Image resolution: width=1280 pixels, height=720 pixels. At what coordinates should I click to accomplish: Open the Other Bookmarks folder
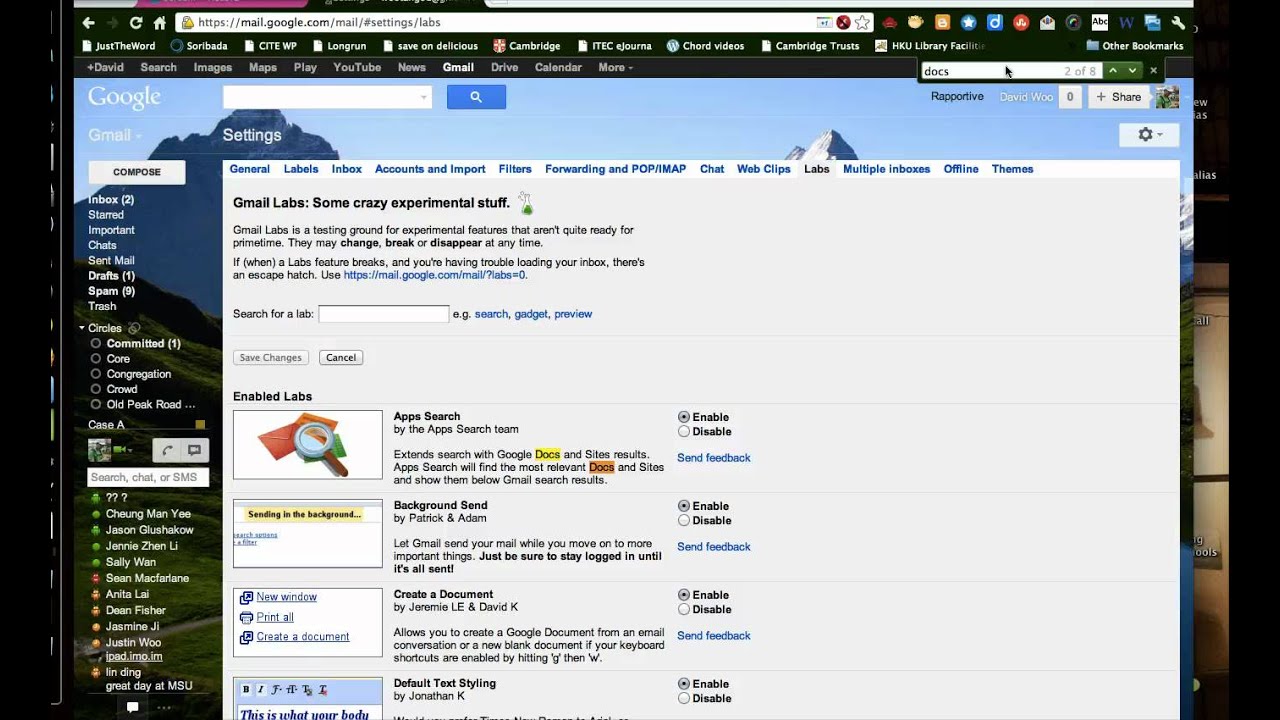click(x=1135, y=46)
